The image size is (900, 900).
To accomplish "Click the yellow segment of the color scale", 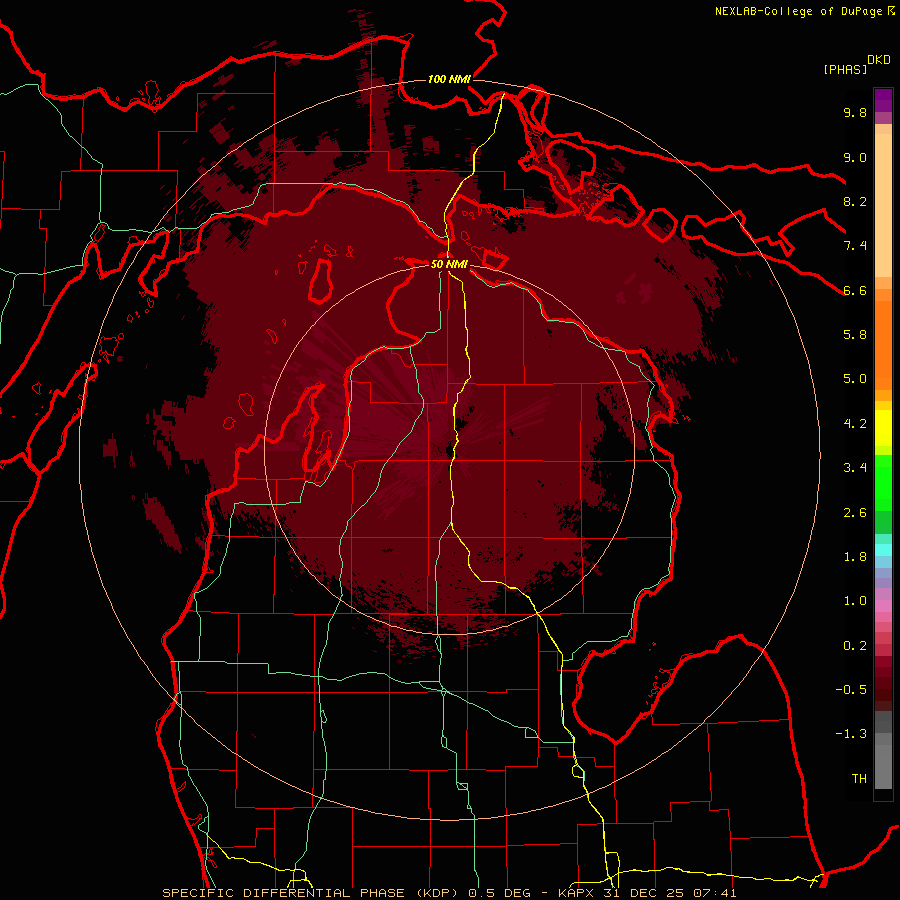I will point(883,428).
